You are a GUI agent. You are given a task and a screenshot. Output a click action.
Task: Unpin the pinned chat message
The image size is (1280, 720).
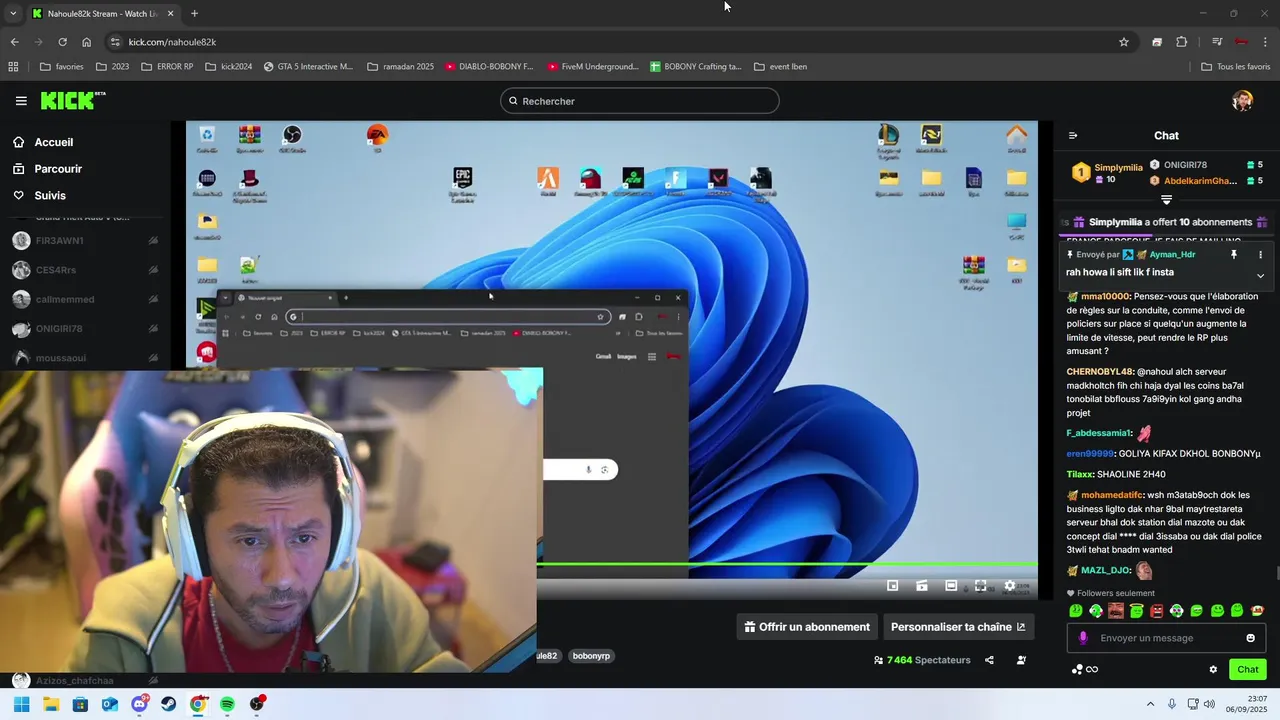click(x=1234, y=255)
